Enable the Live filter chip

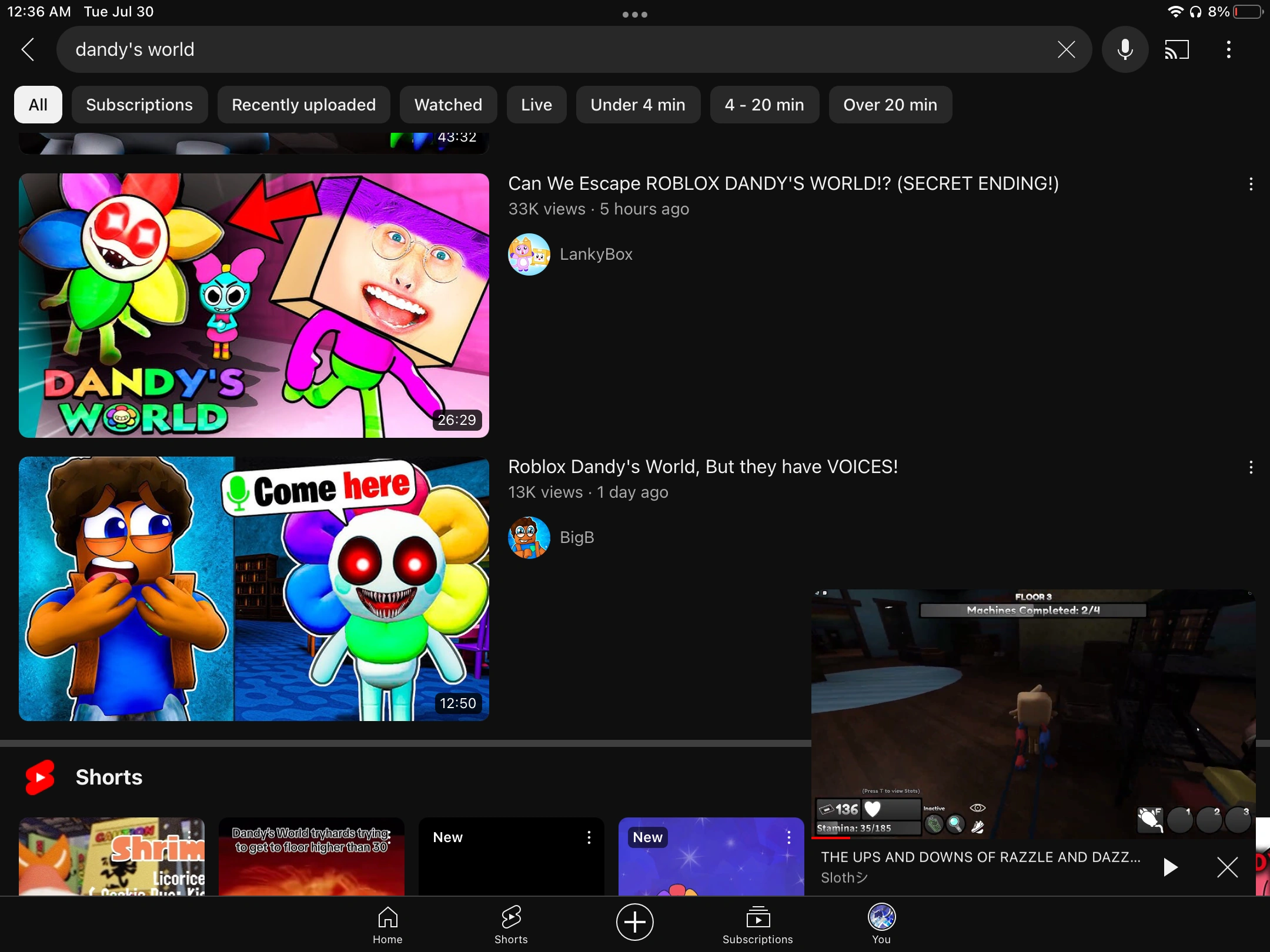pos(536,105)
